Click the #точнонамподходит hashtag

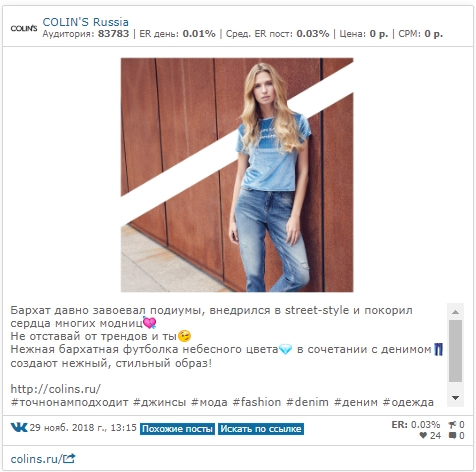(69, 402)
